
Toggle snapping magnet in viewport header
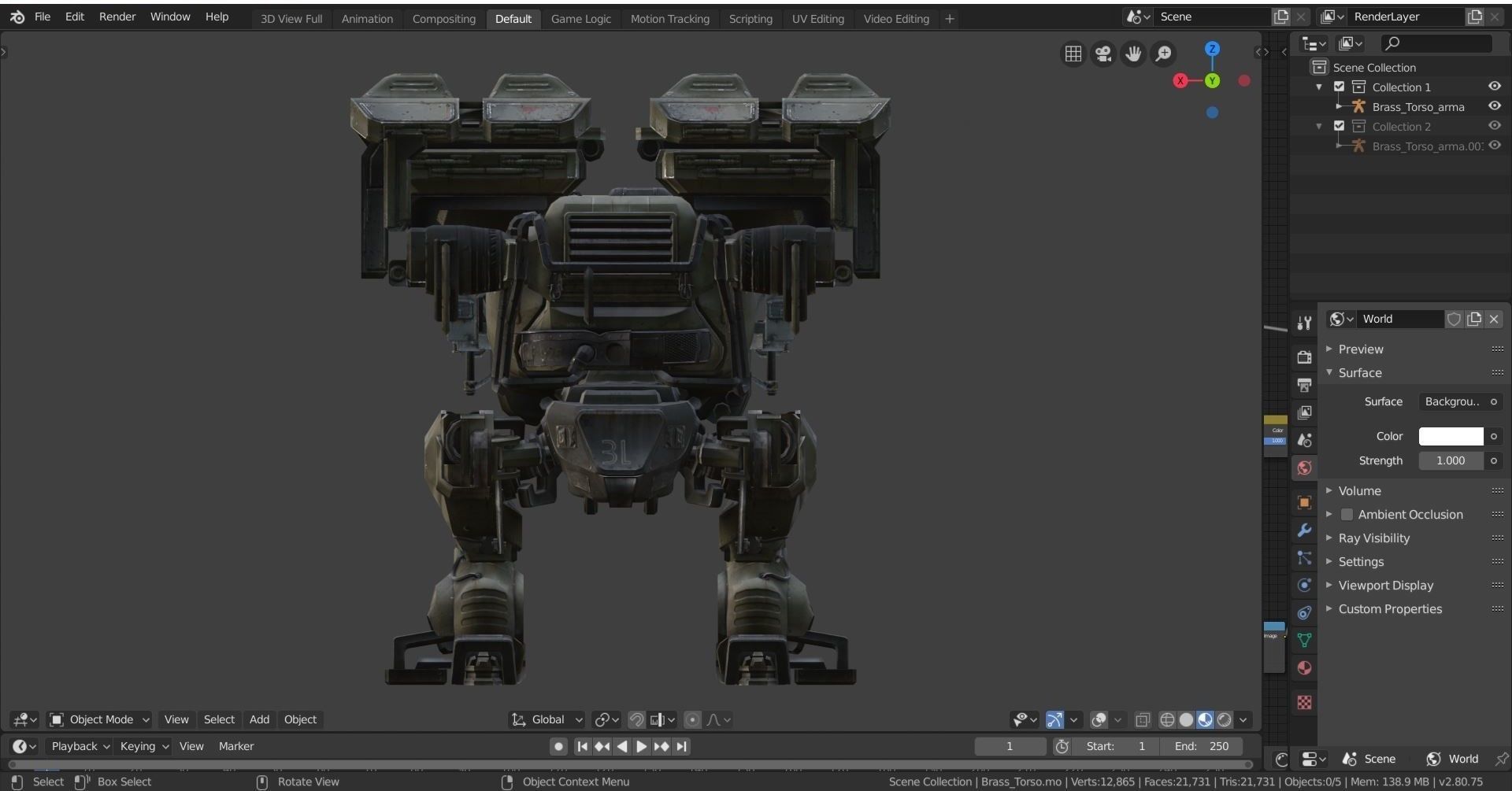[x=636, y=719]
